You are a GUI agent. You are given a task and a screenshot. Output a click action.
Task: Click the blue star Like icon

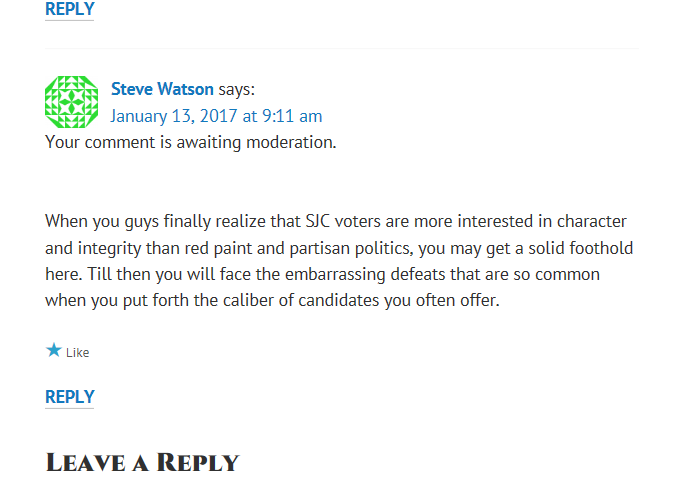(54, 351)
